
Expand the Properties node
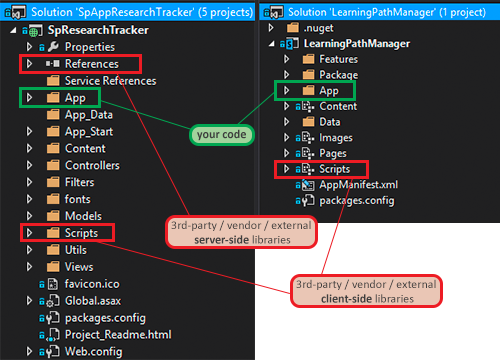(x=29, y=47)
